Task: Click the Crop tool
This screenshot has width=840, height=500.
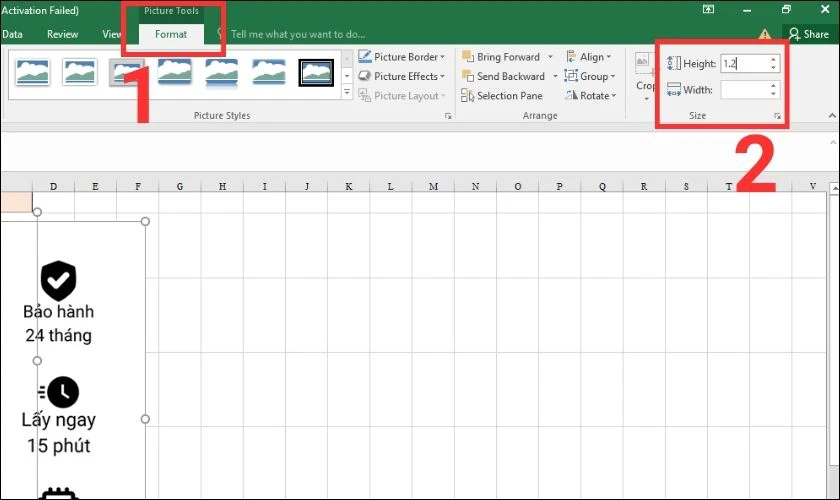Action: 644,75
